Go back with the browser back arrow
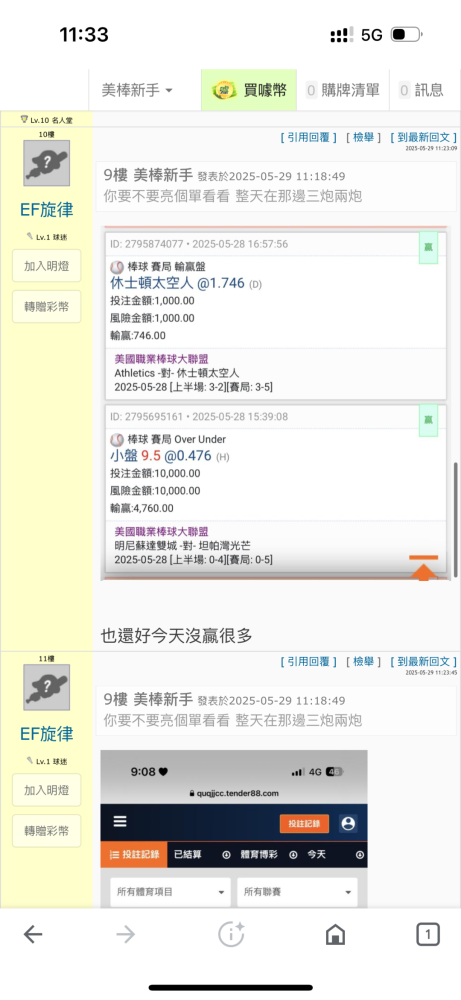Screen dimensions: 461x1000 (x=33, y=935)
